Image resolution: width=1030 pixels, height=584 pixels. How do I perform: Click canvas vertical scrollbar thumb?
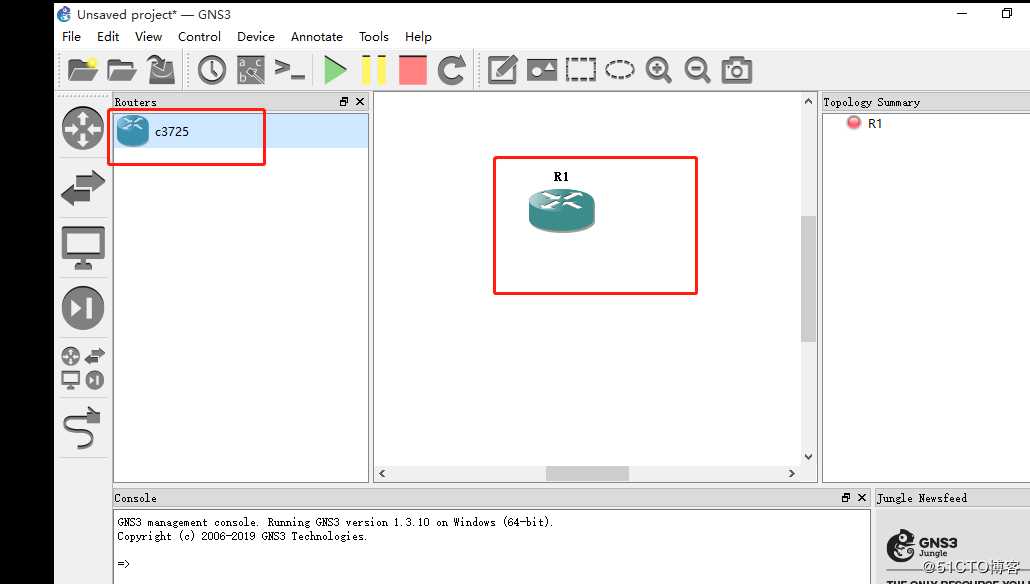tap(809, 279)
